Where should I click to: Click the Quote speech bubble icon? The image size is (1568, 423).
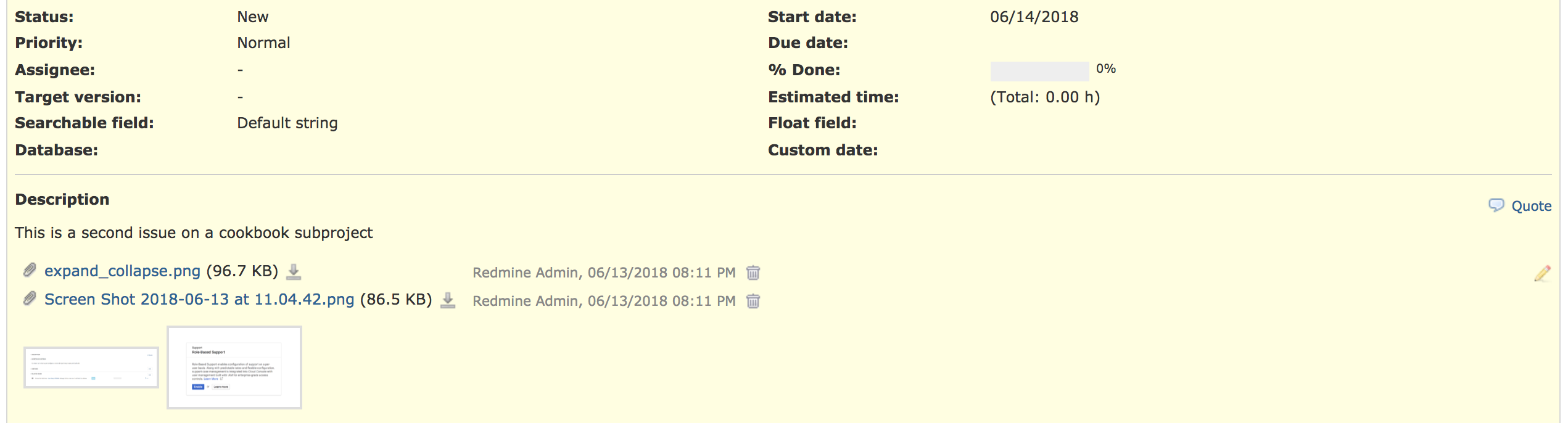coord(1496,205)
